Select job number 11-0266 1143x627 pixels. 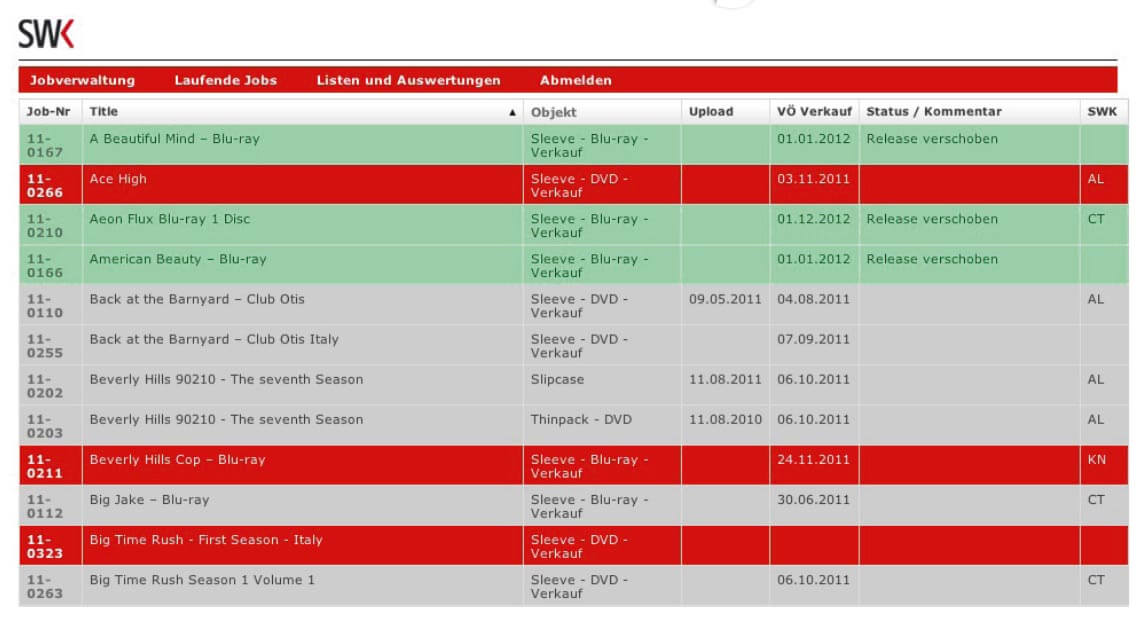(x=44, y=185)
